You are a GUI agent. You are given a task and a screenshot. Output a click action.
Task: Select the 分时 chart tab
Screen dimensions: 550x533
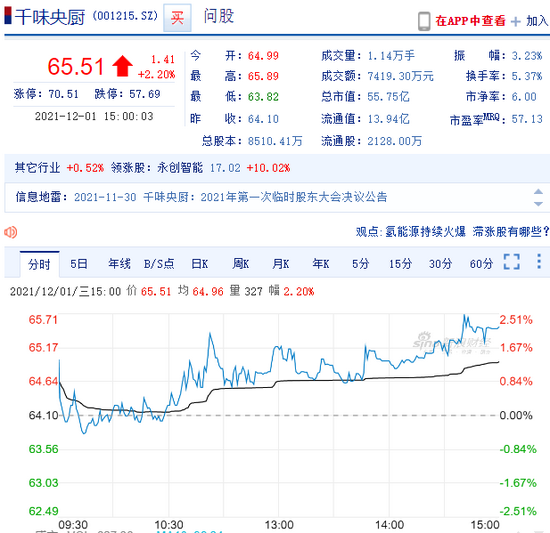(39, 264)
